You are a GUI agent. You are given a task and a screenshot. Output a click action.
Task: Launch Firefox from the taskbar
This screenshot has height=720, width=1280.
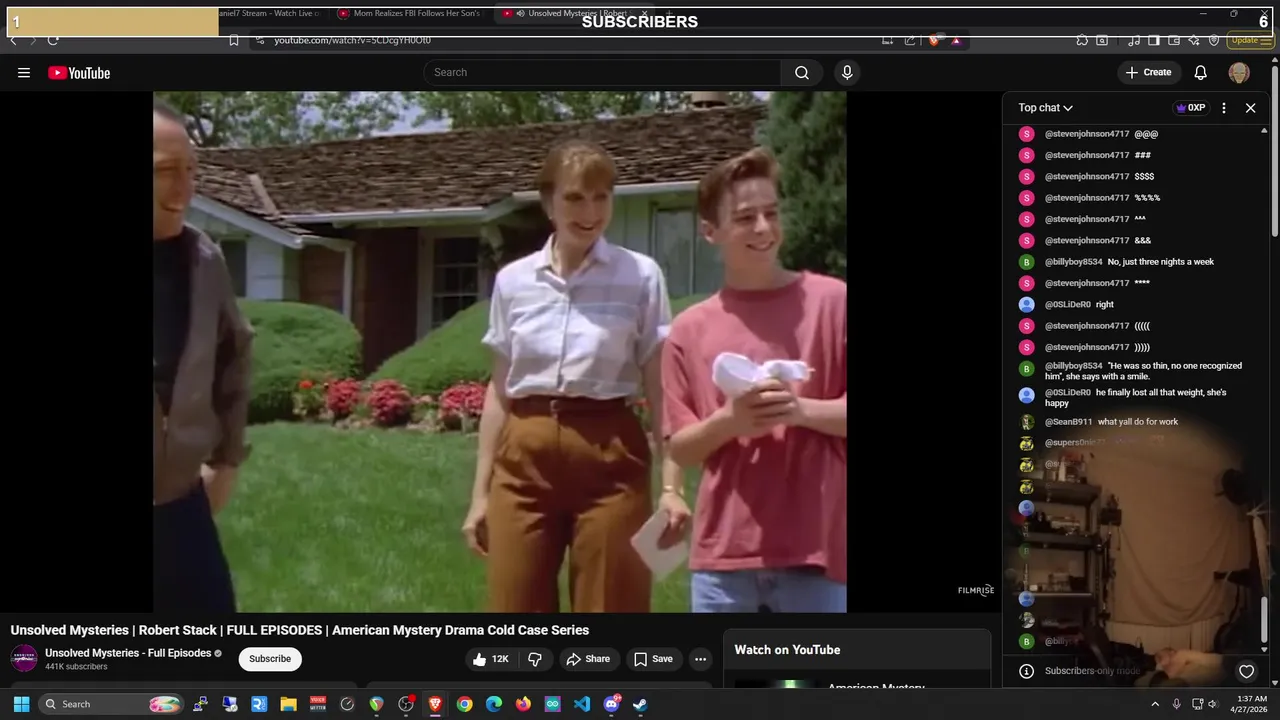[x=523, y=704]
